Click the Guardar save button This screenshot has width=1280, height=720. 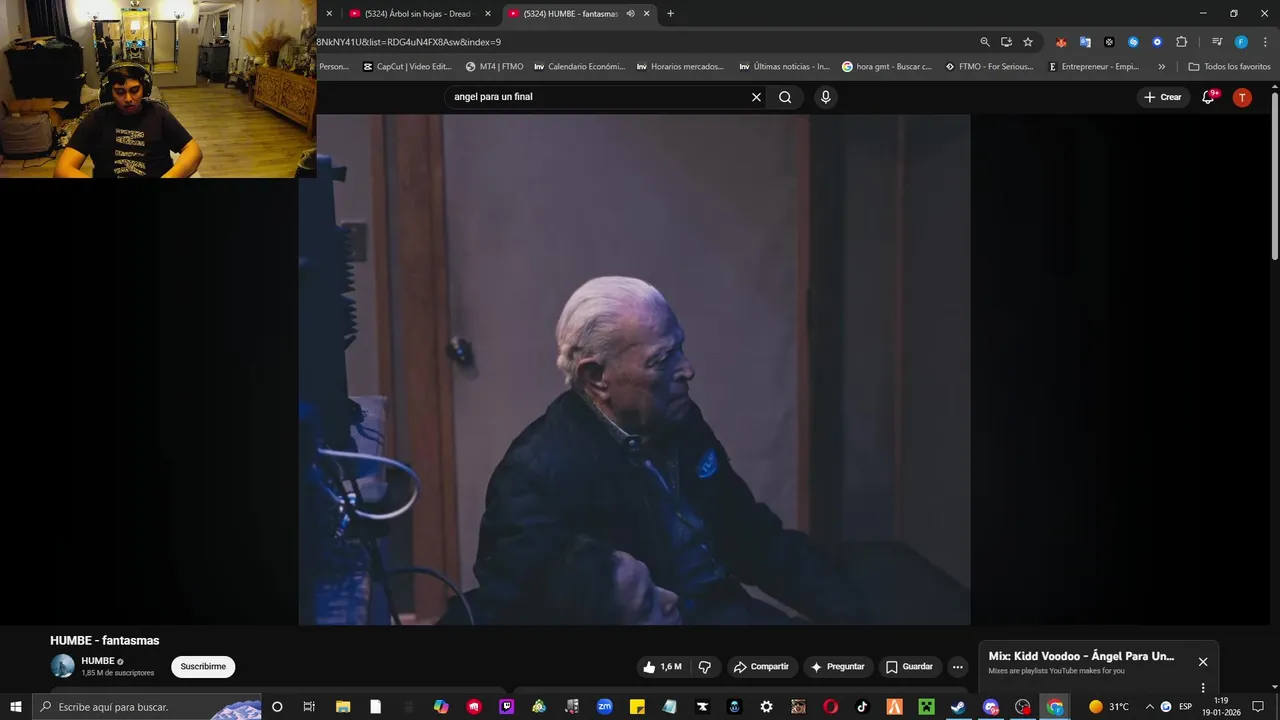pos(909,667)
